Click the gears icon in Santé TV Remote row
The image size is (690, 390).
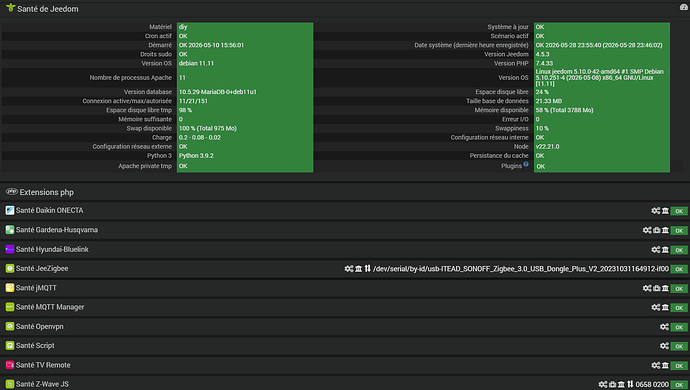(x=656, y=365)
